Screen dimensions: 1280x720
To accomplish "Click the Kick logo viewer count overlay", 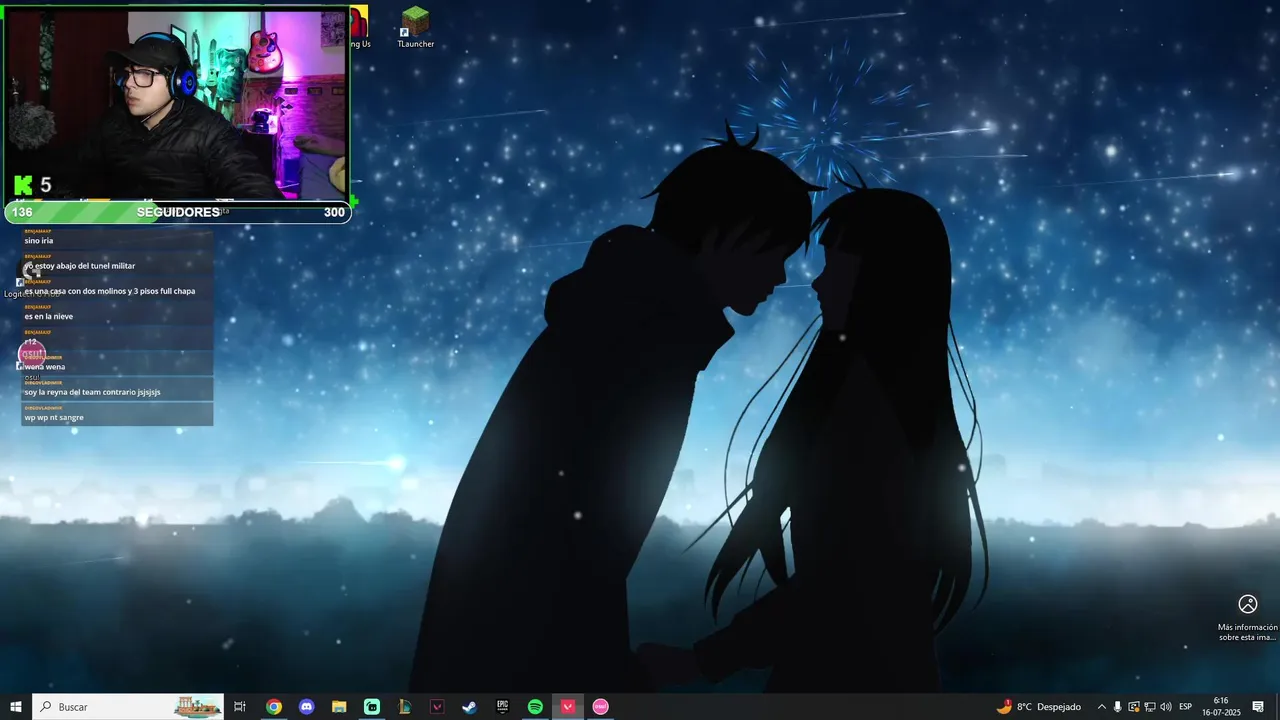I will (x=33, y=185).
